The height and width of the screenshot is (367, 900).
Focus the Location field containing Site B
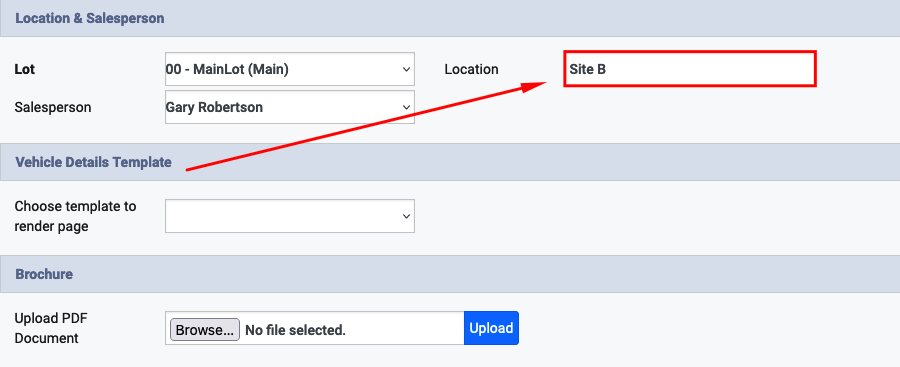690,69
